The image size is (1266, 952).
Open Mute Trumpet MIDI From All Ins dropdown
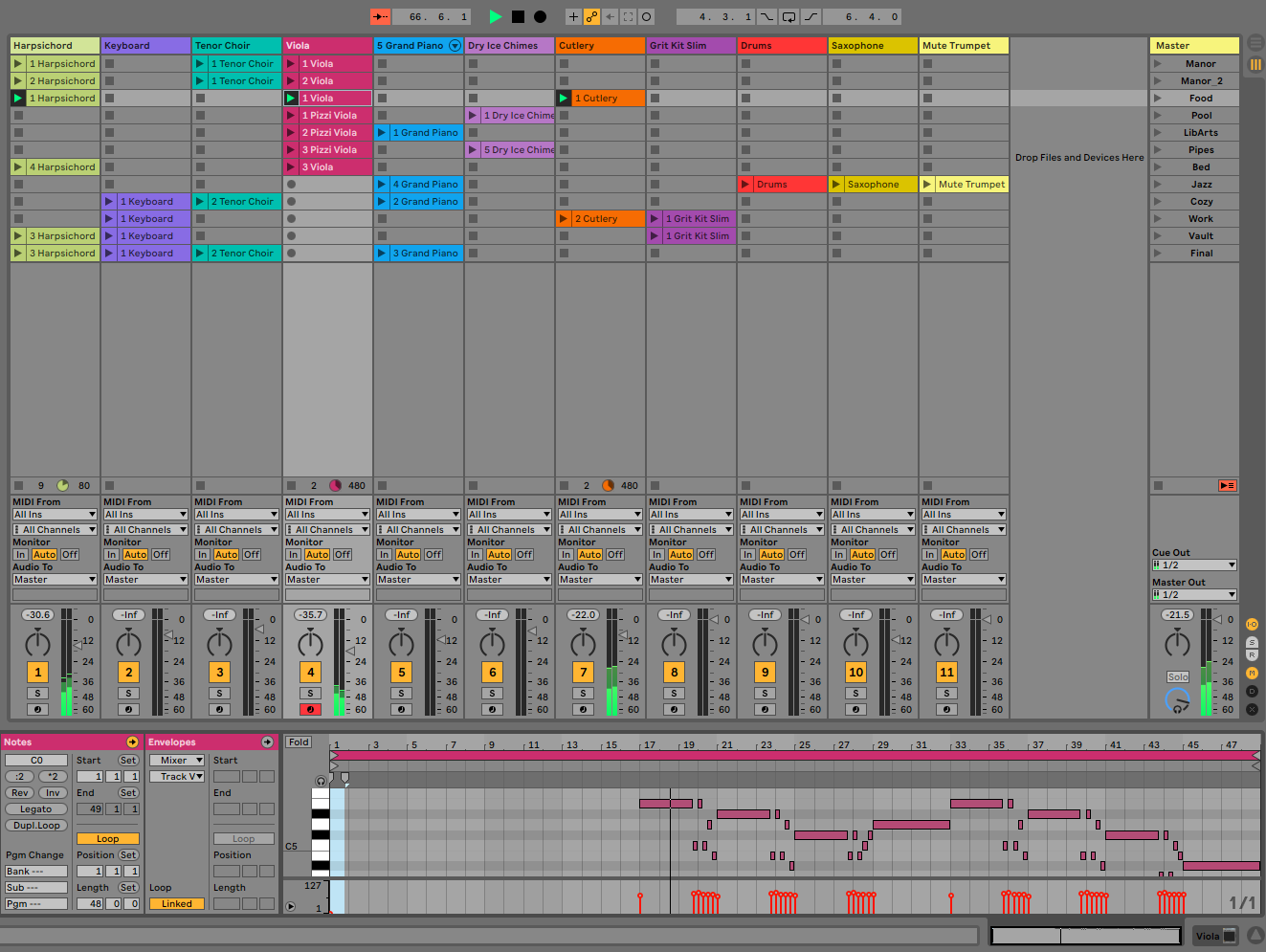[964, 514]
